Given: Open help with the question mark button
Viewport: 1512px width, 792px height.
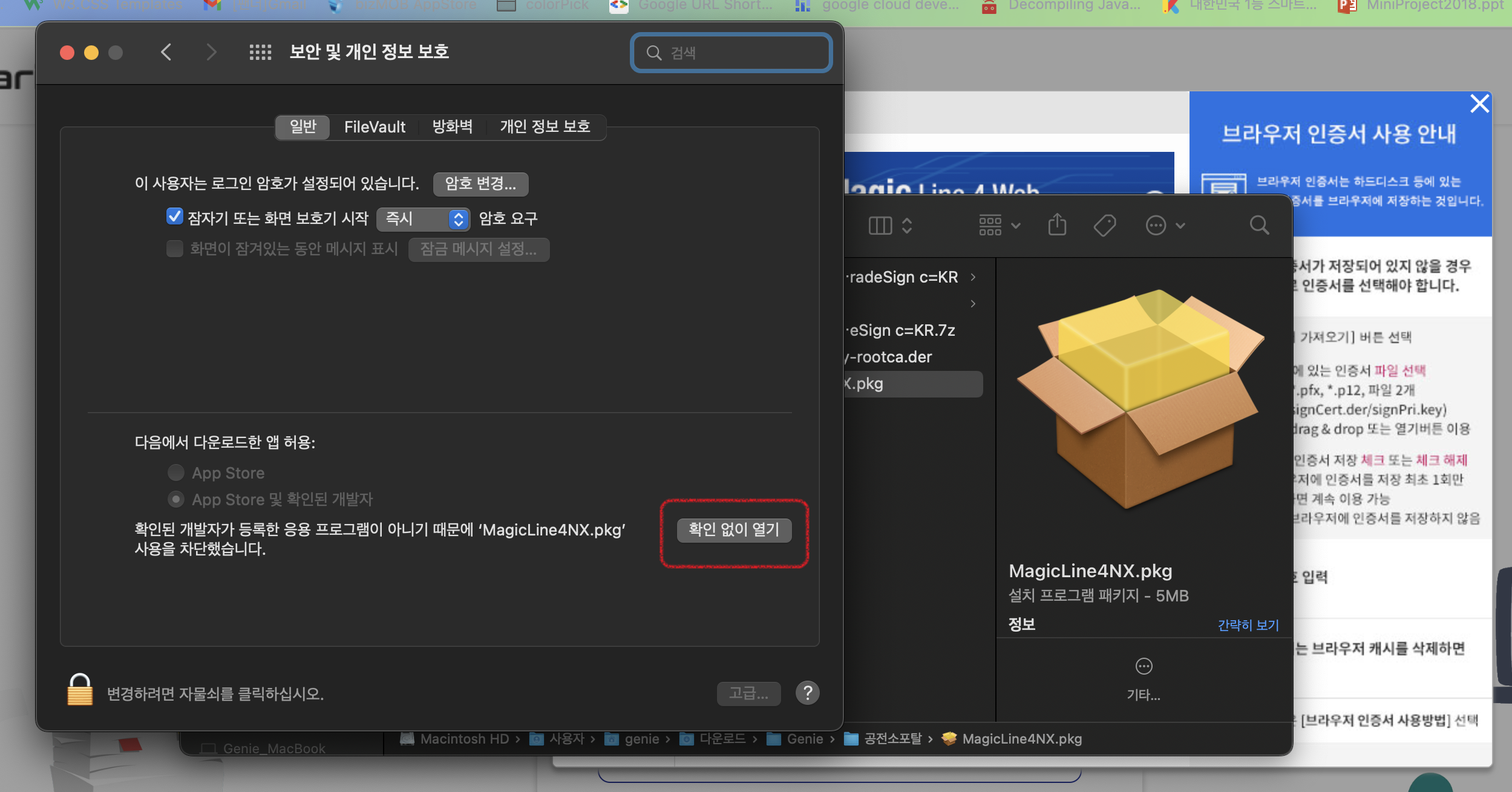Looking at the screenshot, I should [808, 693].
